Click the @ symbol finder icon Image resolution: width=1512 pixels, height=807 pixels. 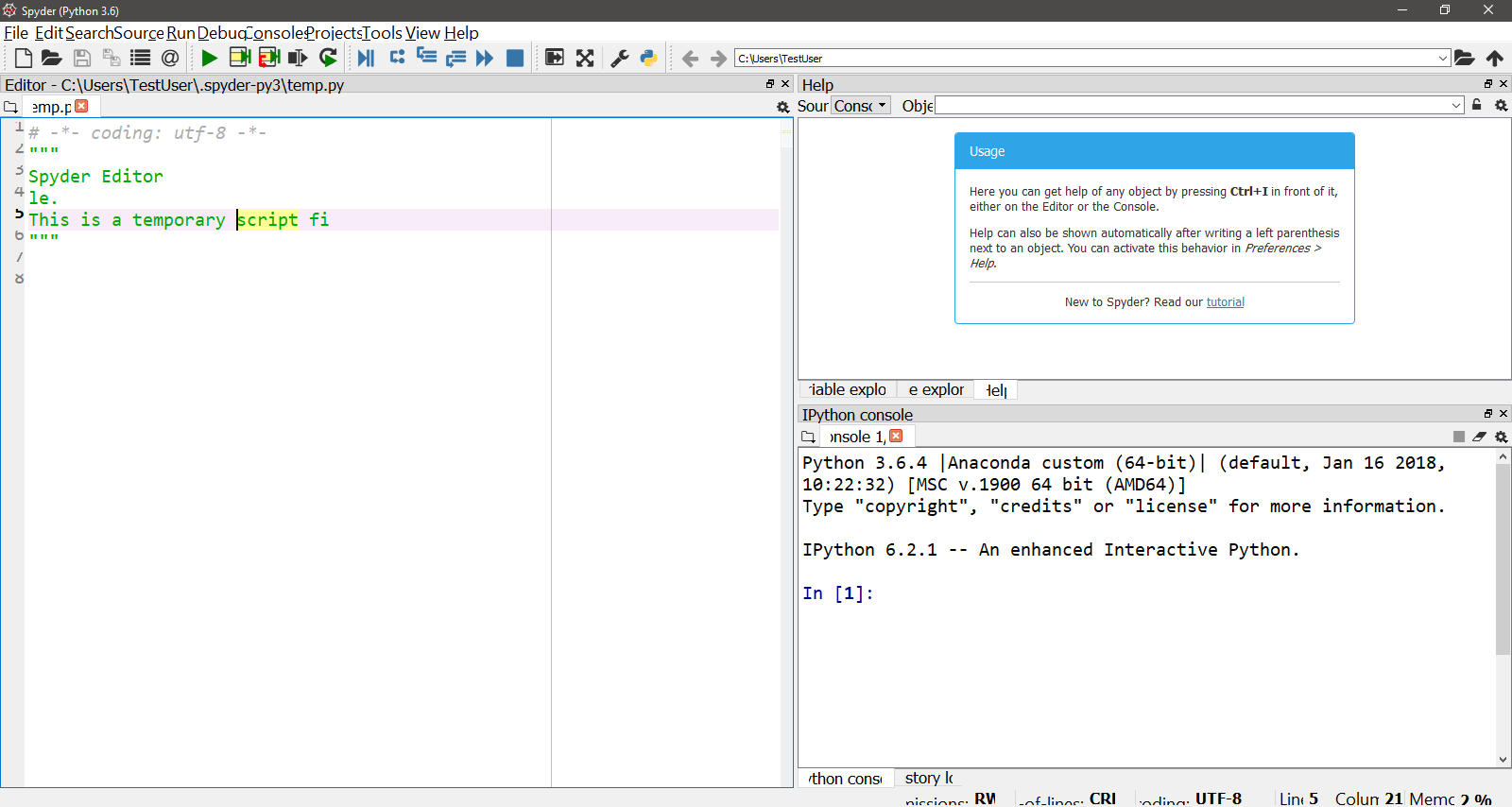point(170,58)
